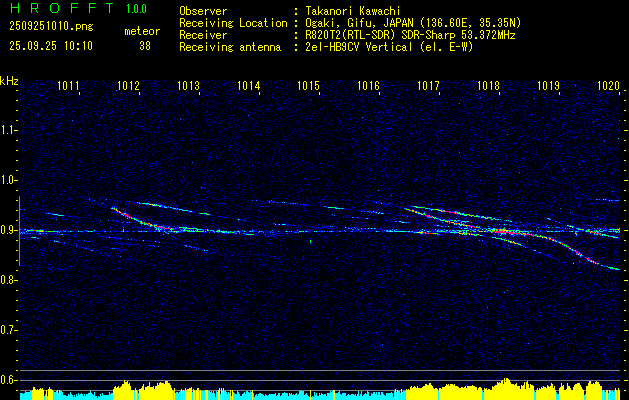Click the observer name Takanori Kawachi
This screenshot has height=400, width=629.
click(353, 11)
